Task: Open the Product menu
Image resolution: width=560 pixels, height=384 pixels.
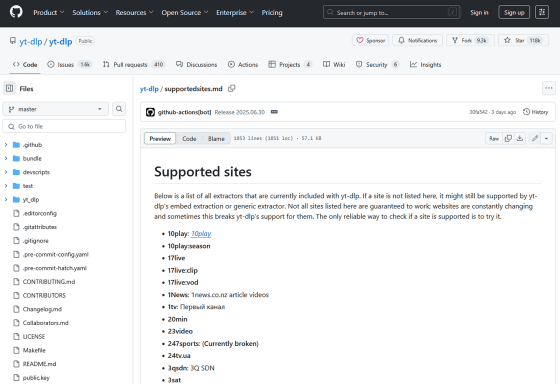Action: 49,13
